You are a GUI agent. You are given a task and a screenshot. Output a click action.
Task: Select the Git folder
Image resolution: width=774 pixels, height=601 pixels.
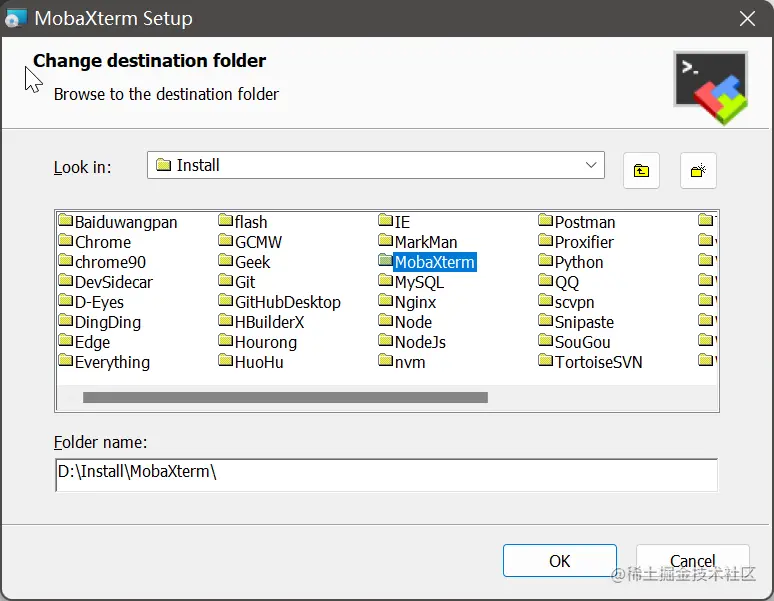(x=237, y=282)
